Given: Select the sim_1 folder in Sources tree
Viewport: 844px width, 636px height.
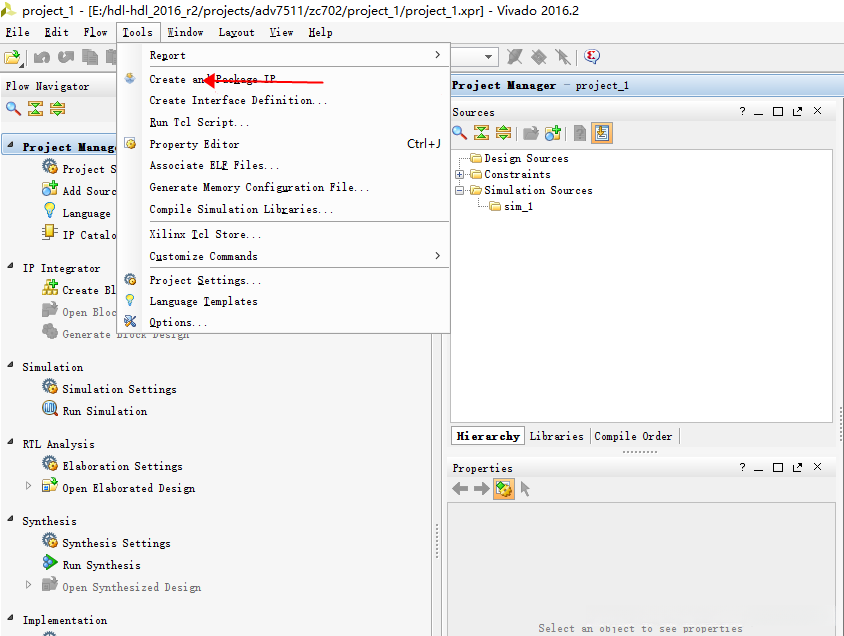Looking at the screenshot, I should pos(517,206).
